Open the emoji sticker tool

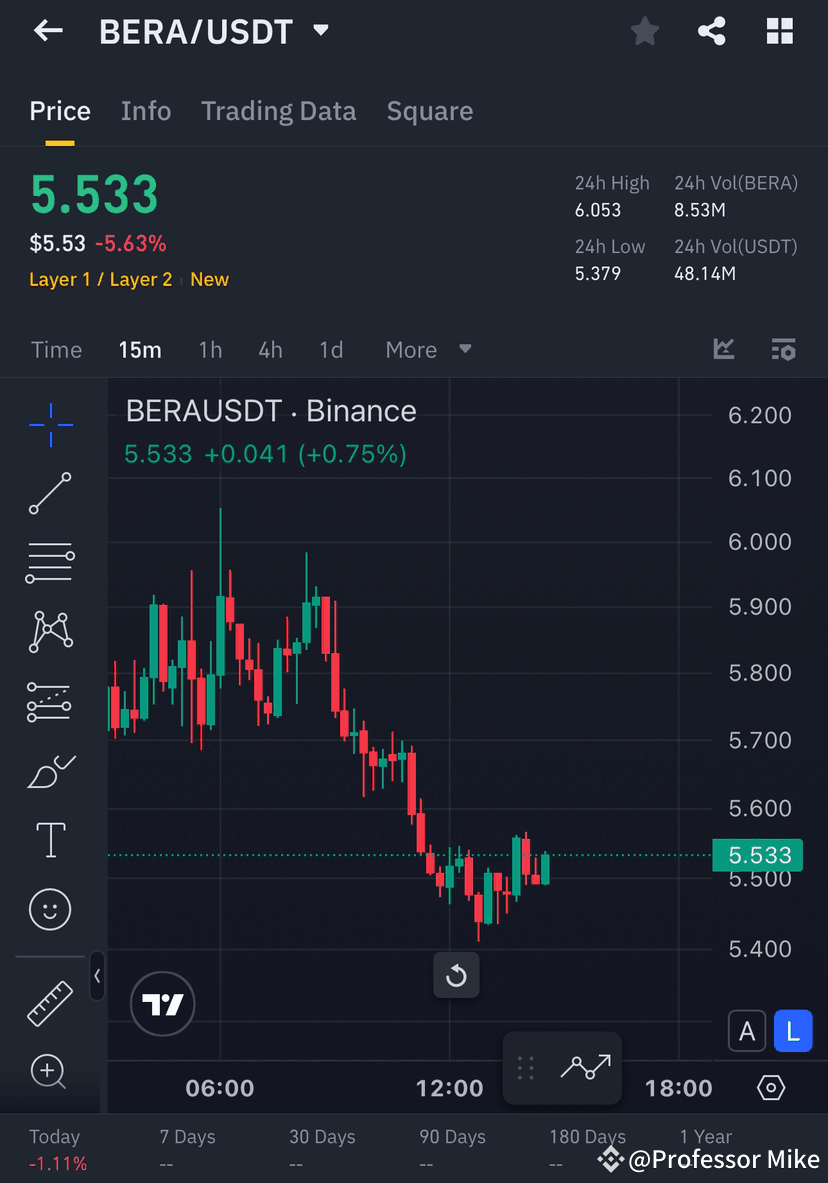[50, 909]
